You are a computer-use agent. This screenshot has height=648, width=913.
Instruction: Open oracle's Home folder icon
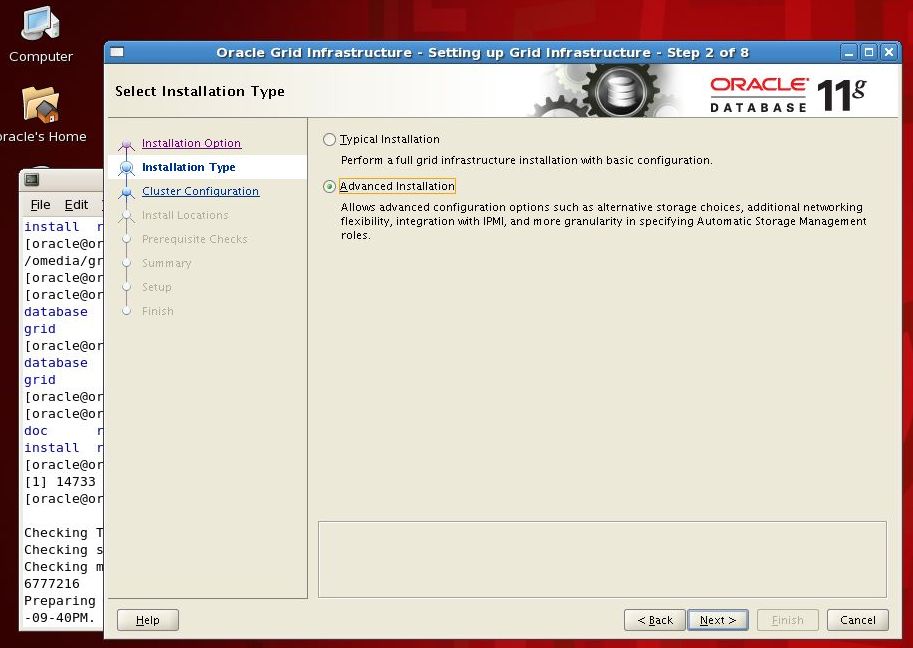pos(41,106)
